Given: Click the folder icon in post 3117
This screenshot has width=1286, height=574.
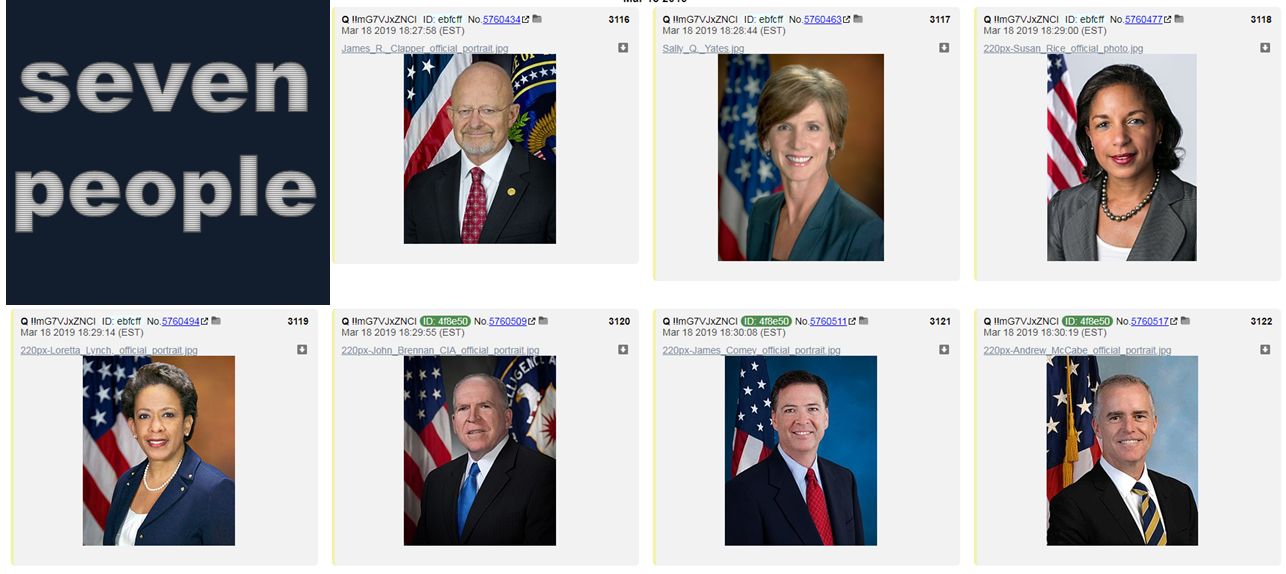Looking at the screenshot, I should click(x=858, y=19).
